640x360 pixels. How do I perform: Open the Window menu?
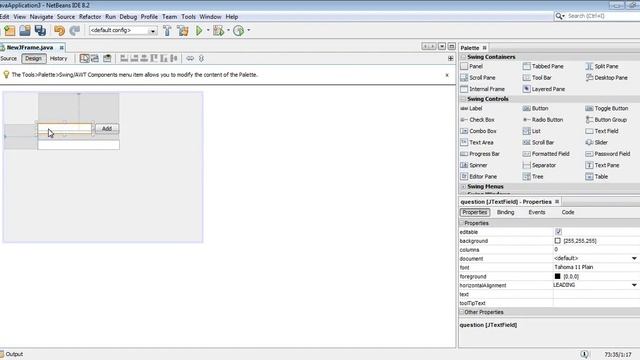[x=210, y=17]
